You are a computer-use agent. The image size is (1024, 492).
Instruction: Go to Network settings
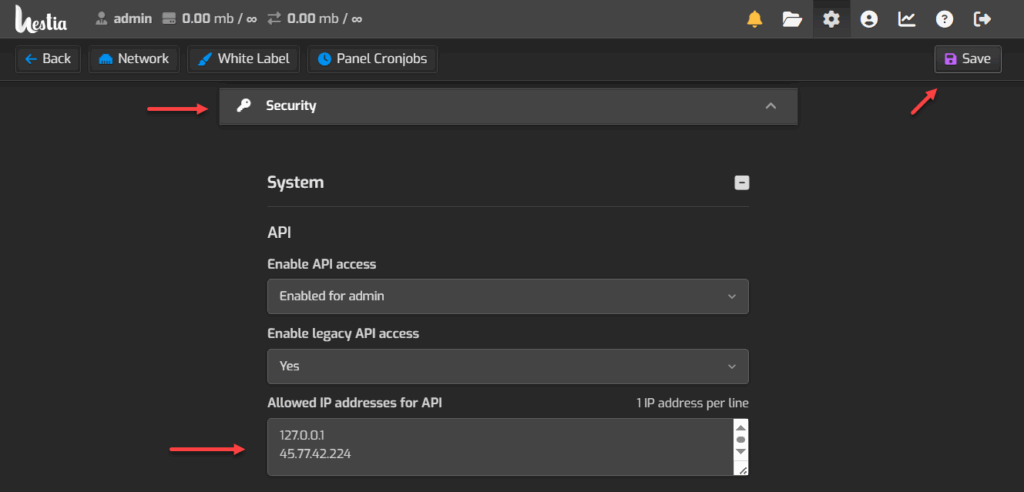point(133,59)
